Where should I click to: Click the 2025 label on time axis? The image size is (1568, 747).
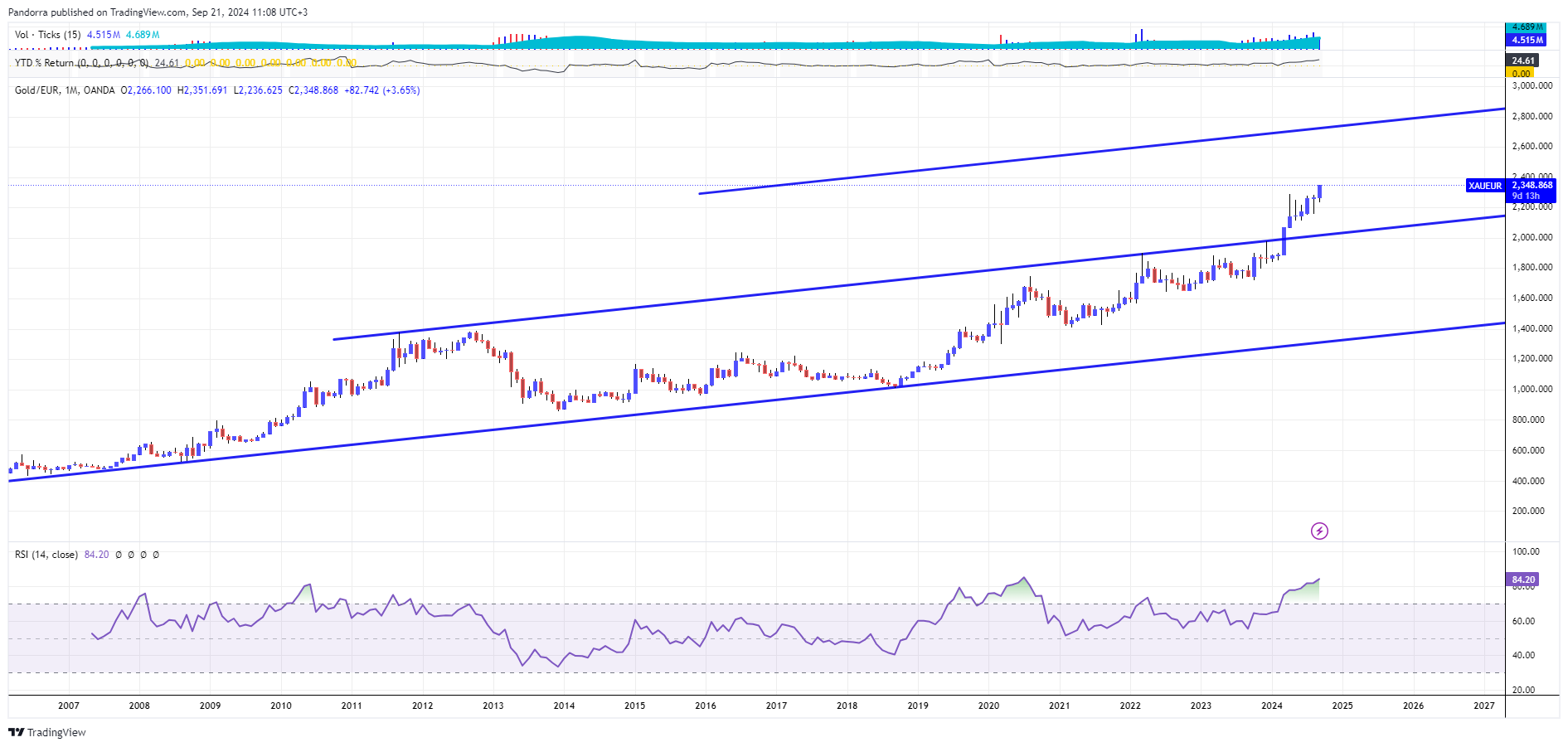pyautogui.click(x=1342, y=706)
